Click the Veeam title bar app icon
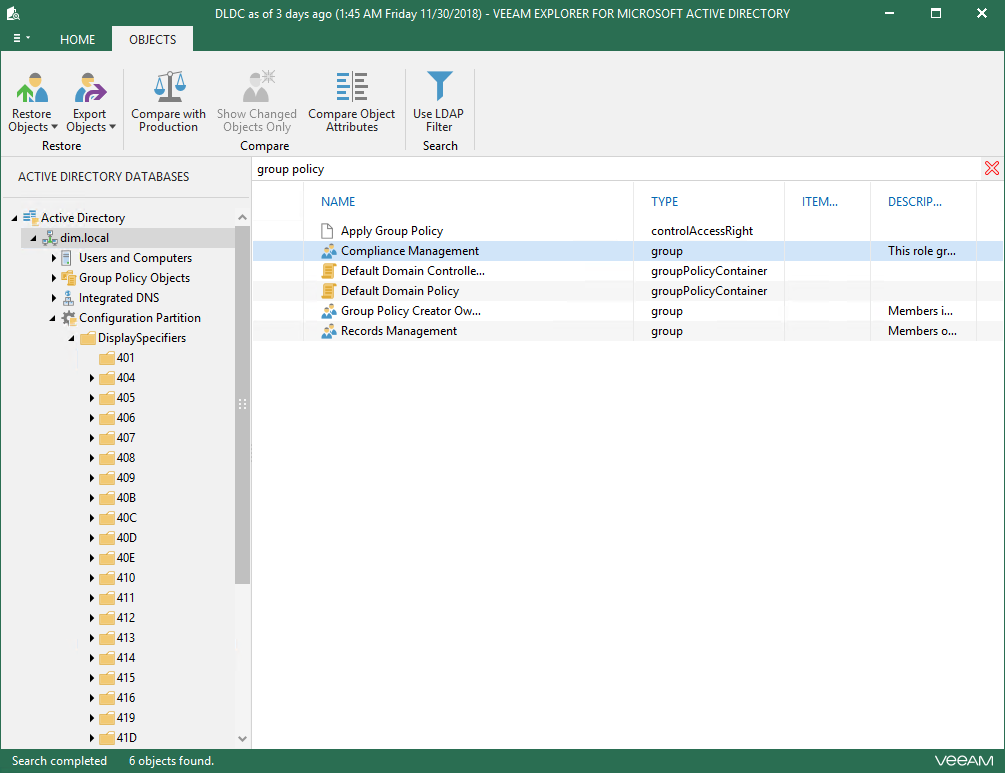Viewport: 1005px width, 773px height. [x=13, y=13]
